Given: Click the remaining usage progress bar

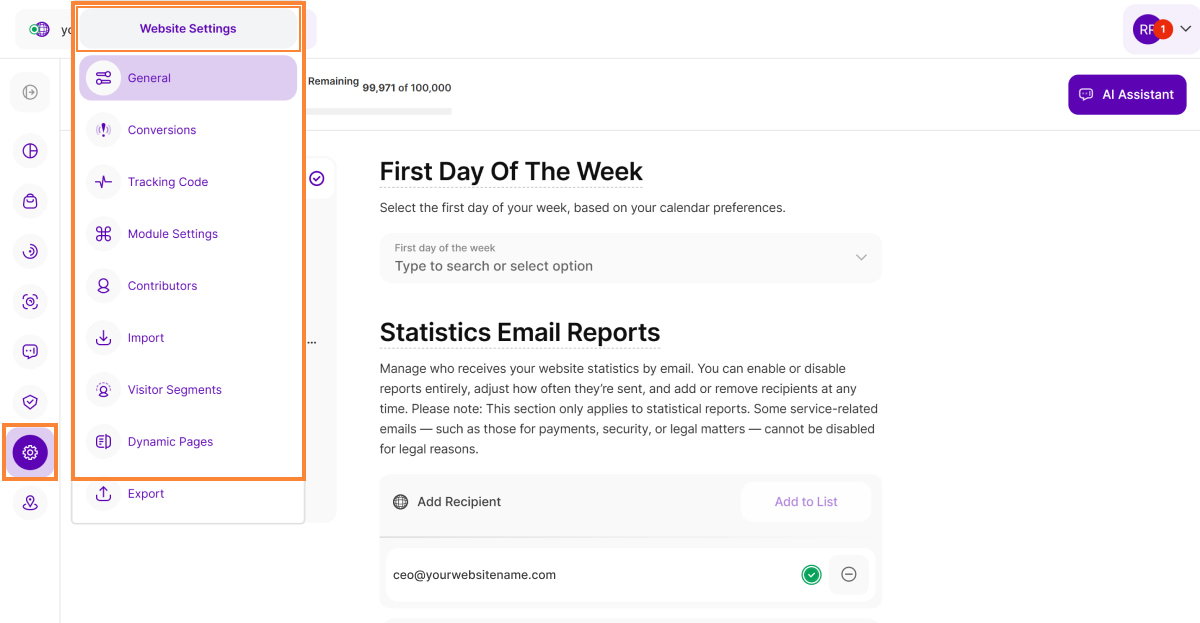Looking at the screenshot, I should click(x=380, y=111).
